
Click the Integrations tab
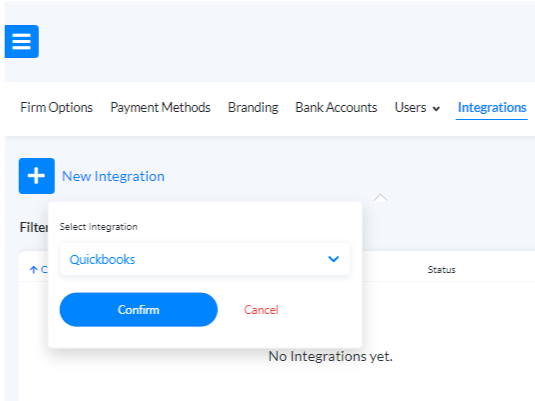[x=492, y=108]
